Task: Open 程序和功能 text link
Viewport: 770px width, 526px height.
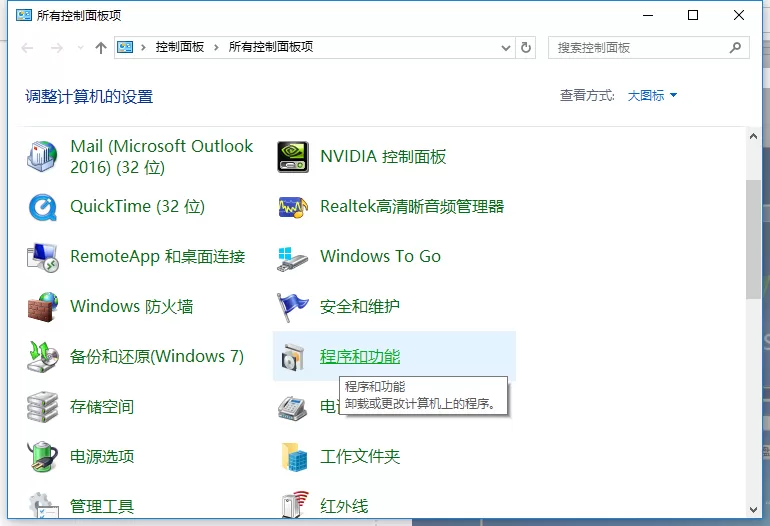Action: point(360,357)
